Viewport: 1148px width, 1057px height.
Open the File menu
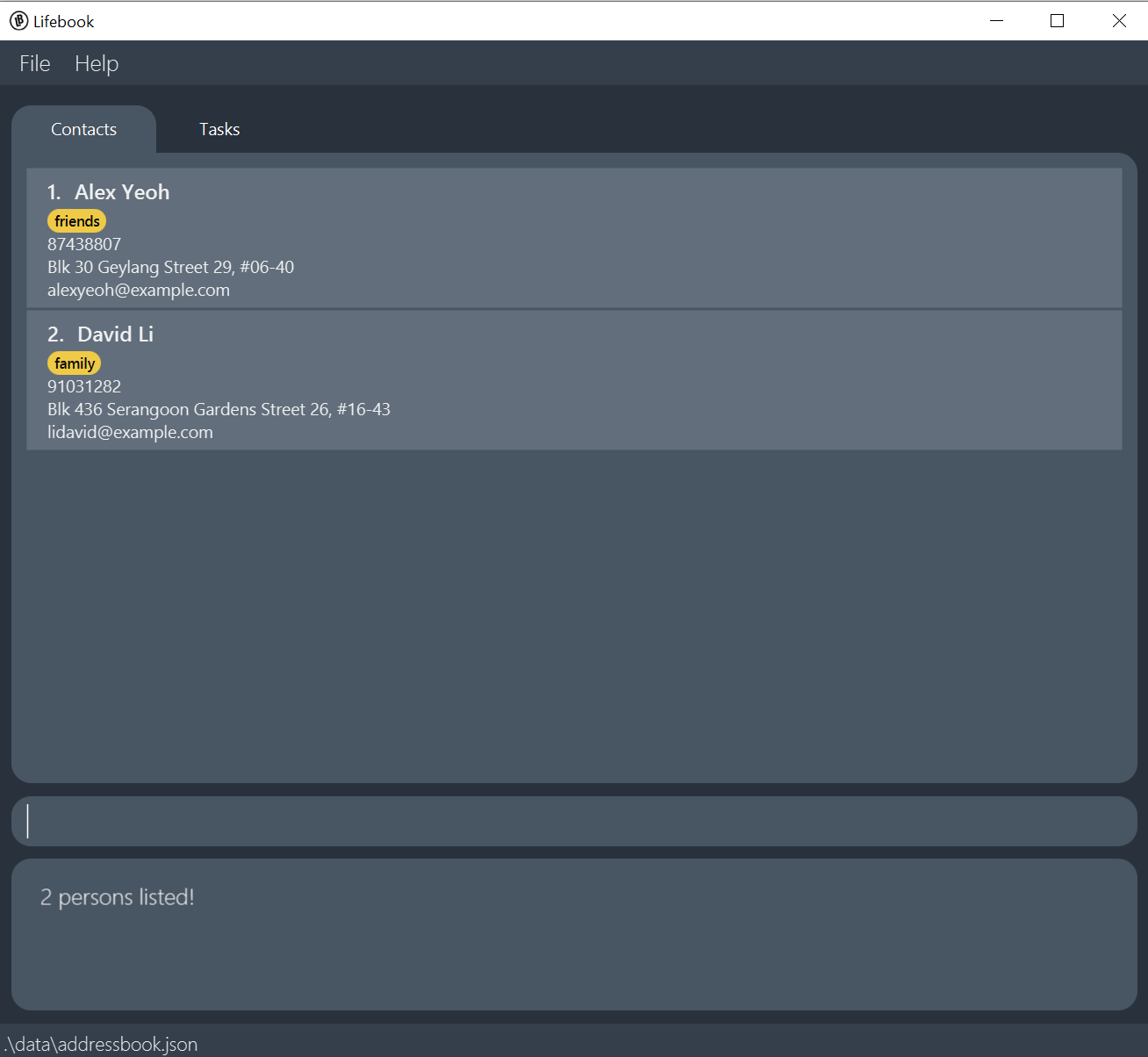coord(35,63)
